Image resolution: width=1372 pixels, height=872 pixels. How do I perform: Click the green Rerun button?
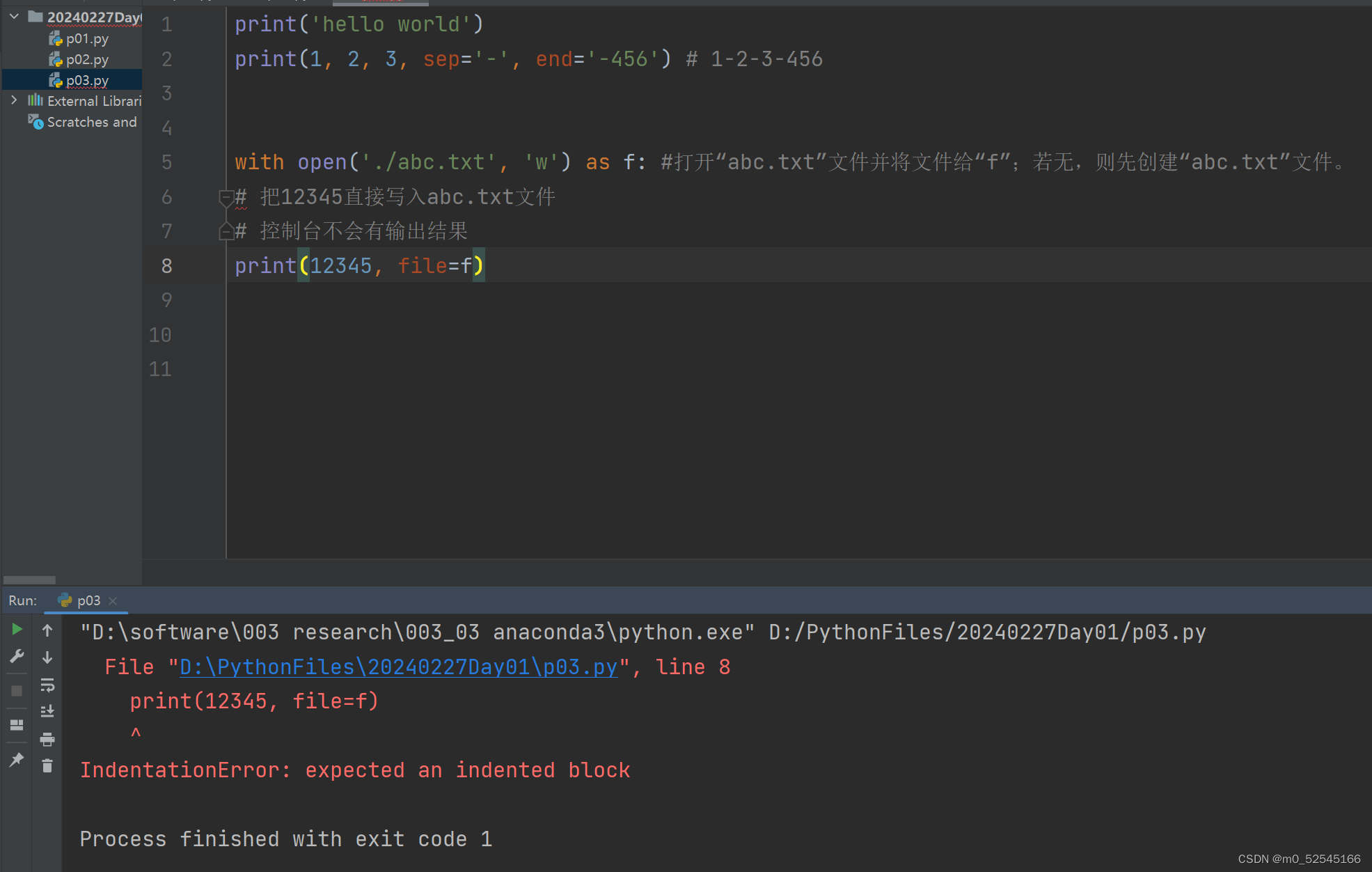tap(17, 630)
